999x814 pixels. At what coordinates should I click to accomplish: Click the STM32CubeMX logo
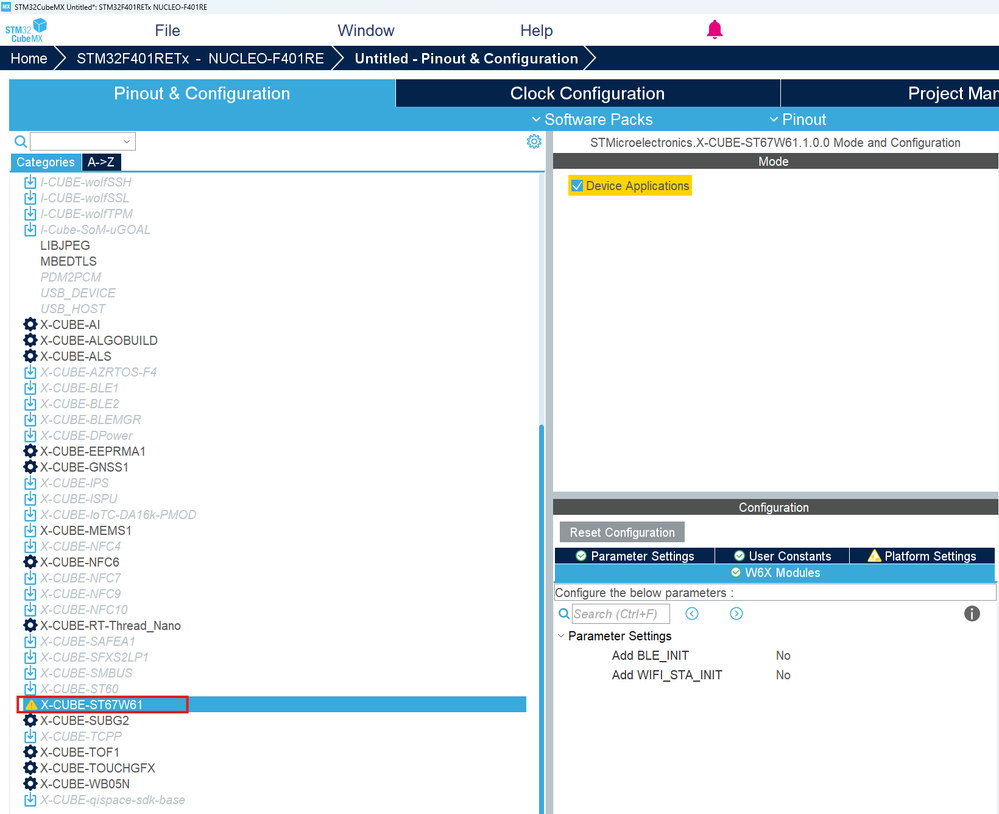(26, 30)
